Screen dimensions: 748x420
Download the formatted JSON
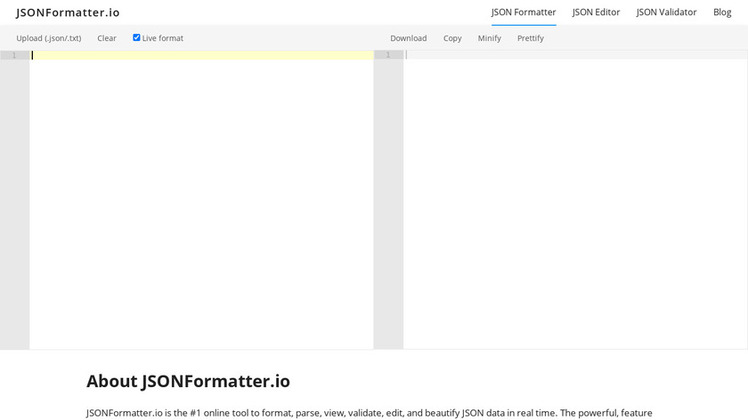(x=408, y=38)
